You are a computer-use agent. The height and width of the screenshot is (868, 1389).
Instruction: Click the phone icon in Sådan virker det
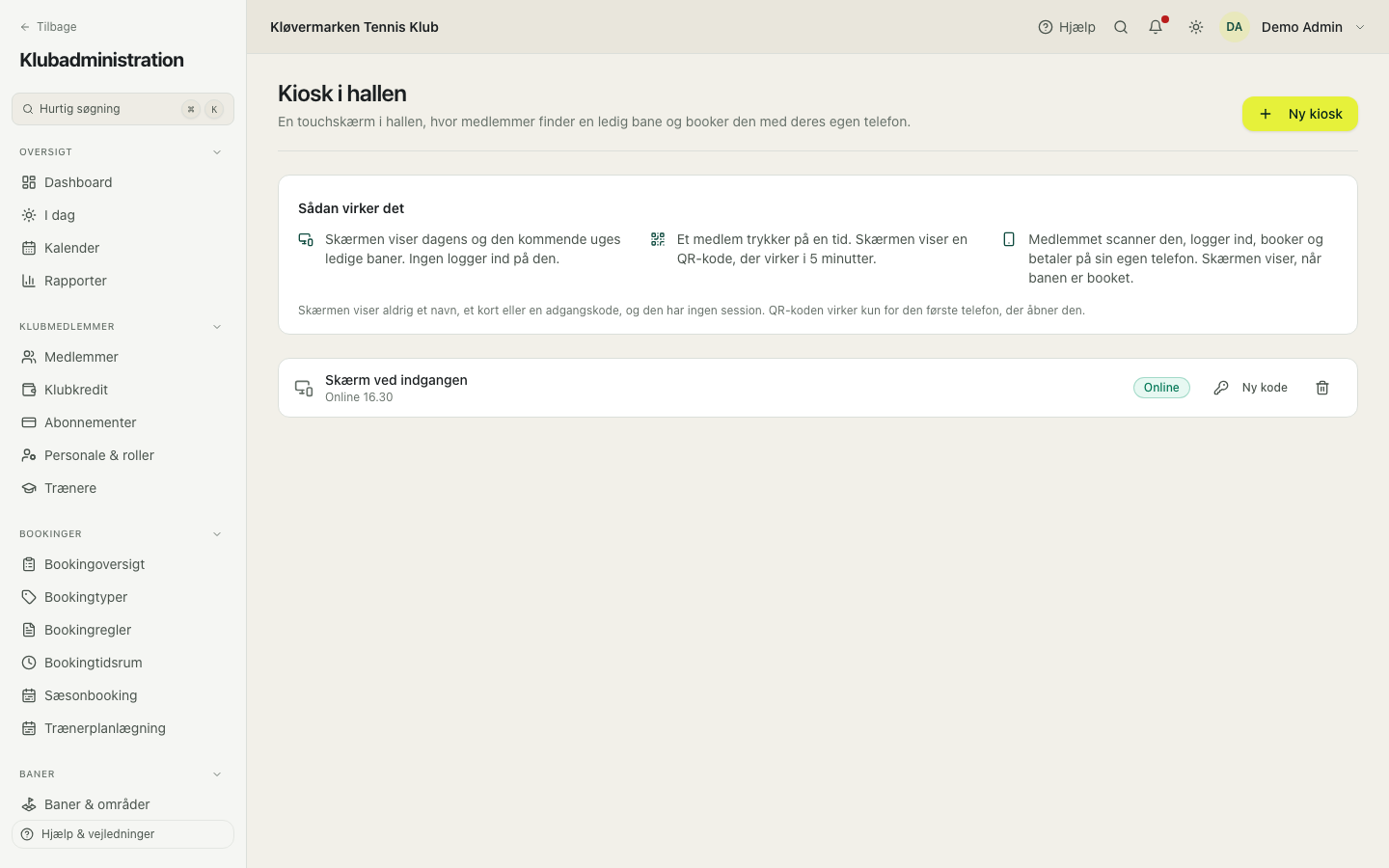[1009, 239]
